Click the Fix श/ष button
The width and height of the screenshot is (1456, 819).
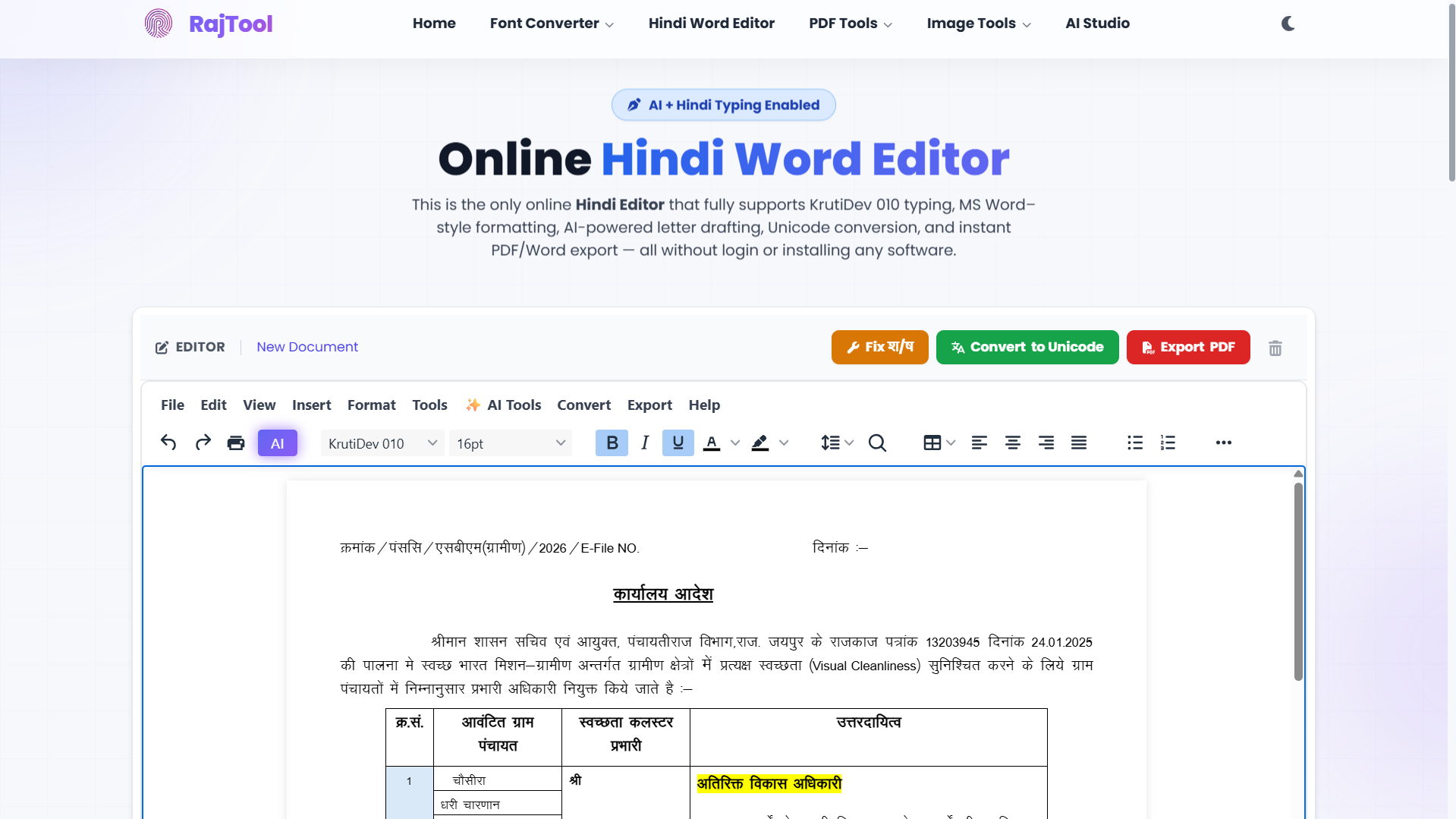[x=880, y=348]
